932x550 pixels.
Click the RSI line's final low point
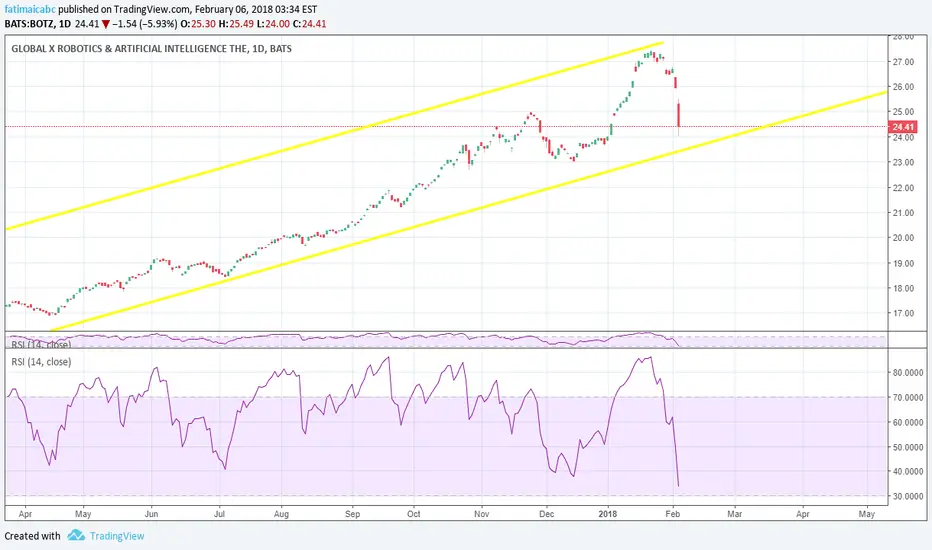678,486
